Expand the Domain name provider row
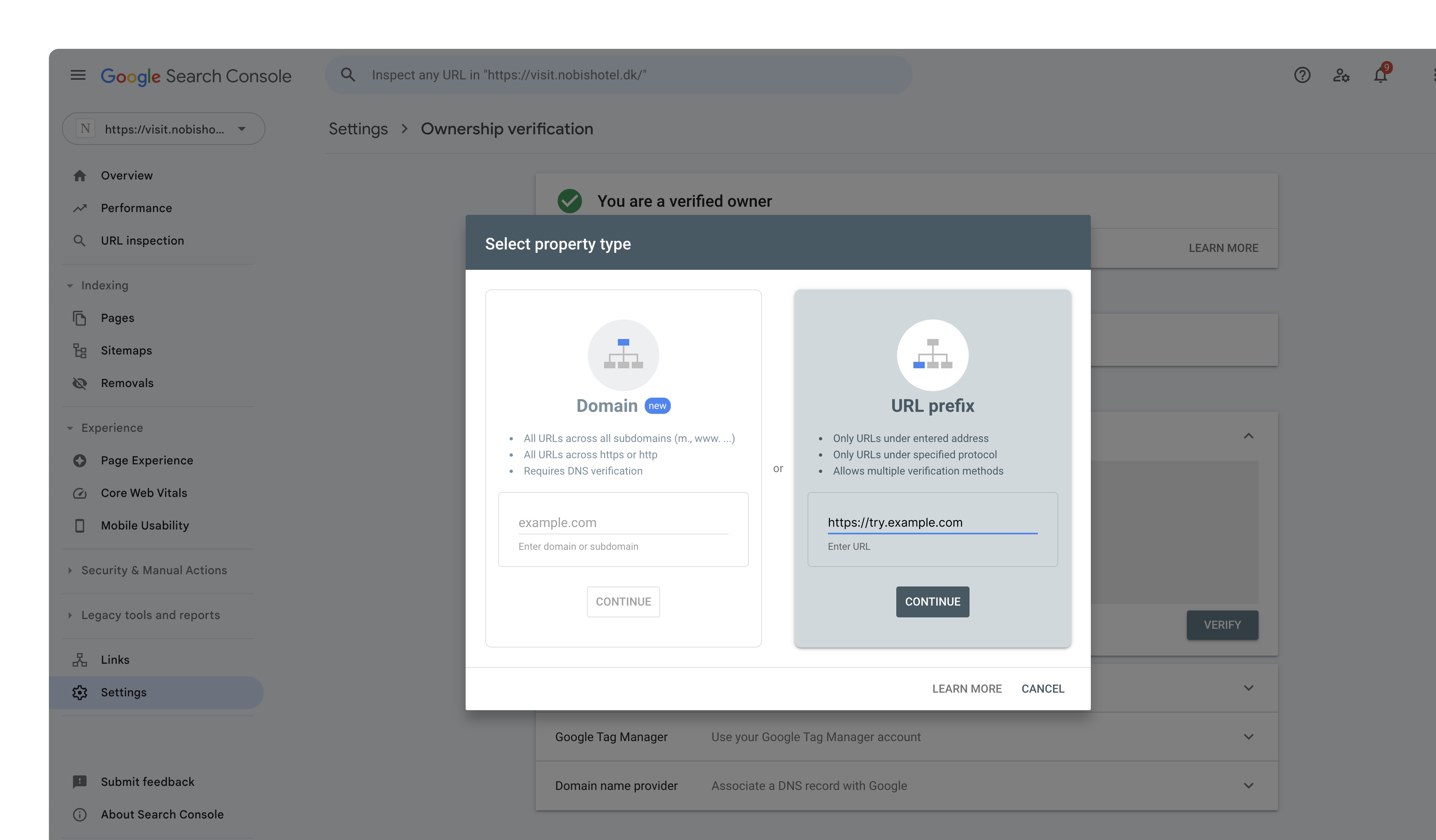 [1248, 786]
